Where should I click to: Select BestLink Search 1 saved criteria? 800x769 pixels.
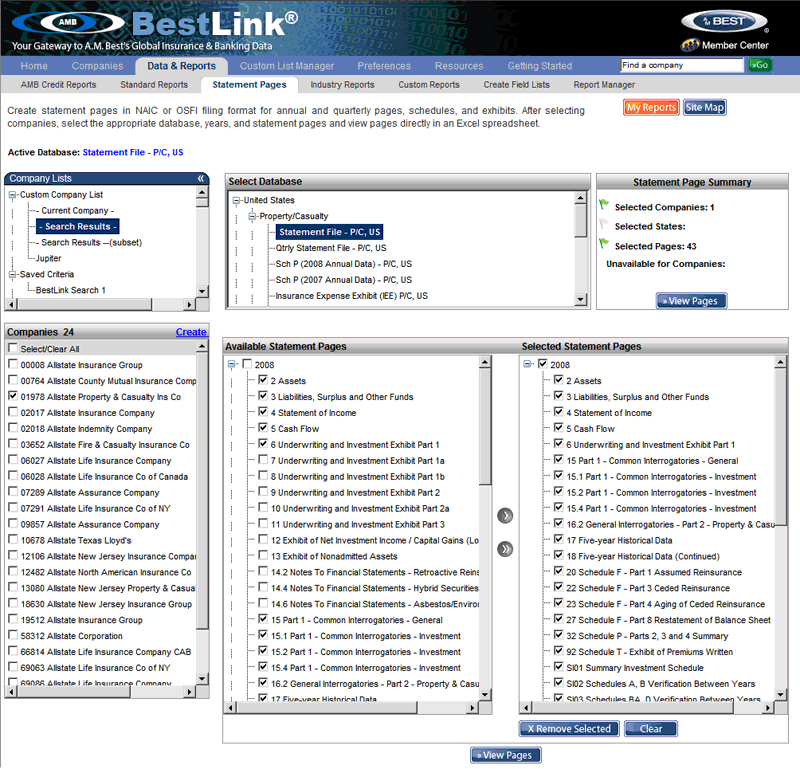70,290
